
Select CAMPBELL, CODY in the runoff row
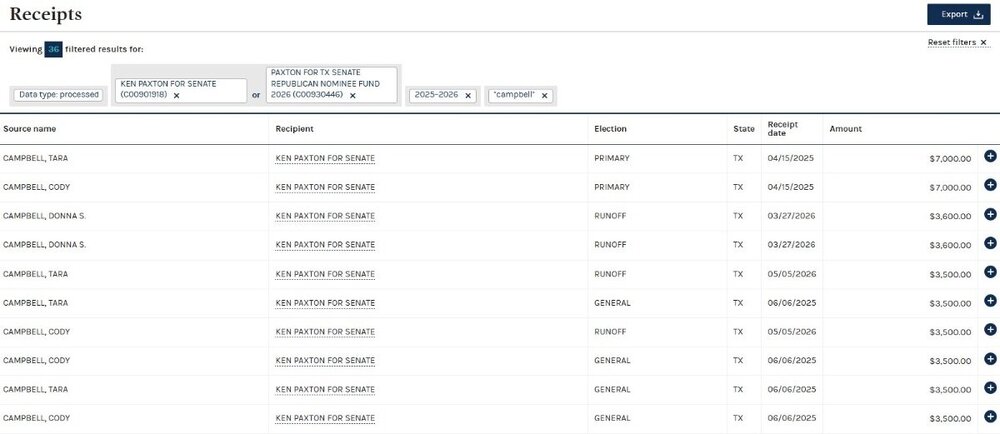(x=36, y=332)
